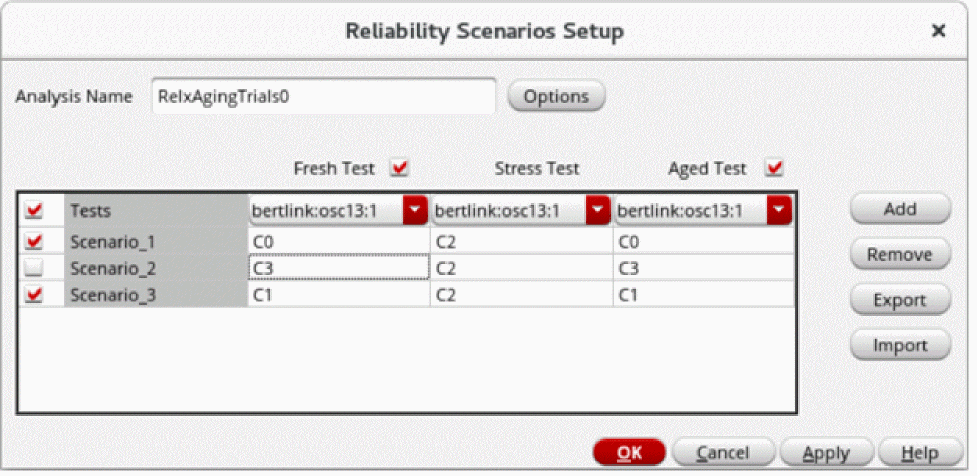Uncheck the Scenario_1 row checkbox
Screen dimensions: 977x476
pyautogui.click(x=35, y=241)
